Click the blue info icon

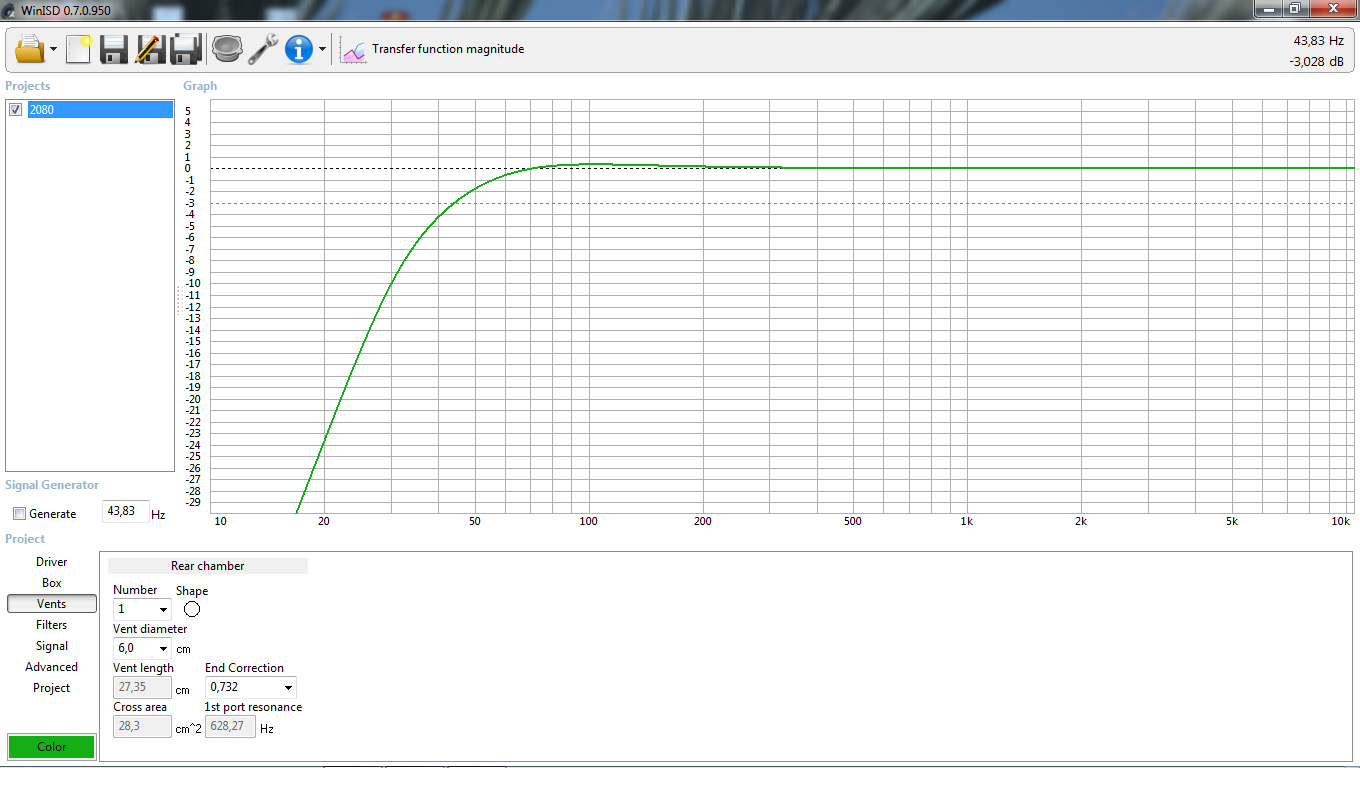pos(299,48)
